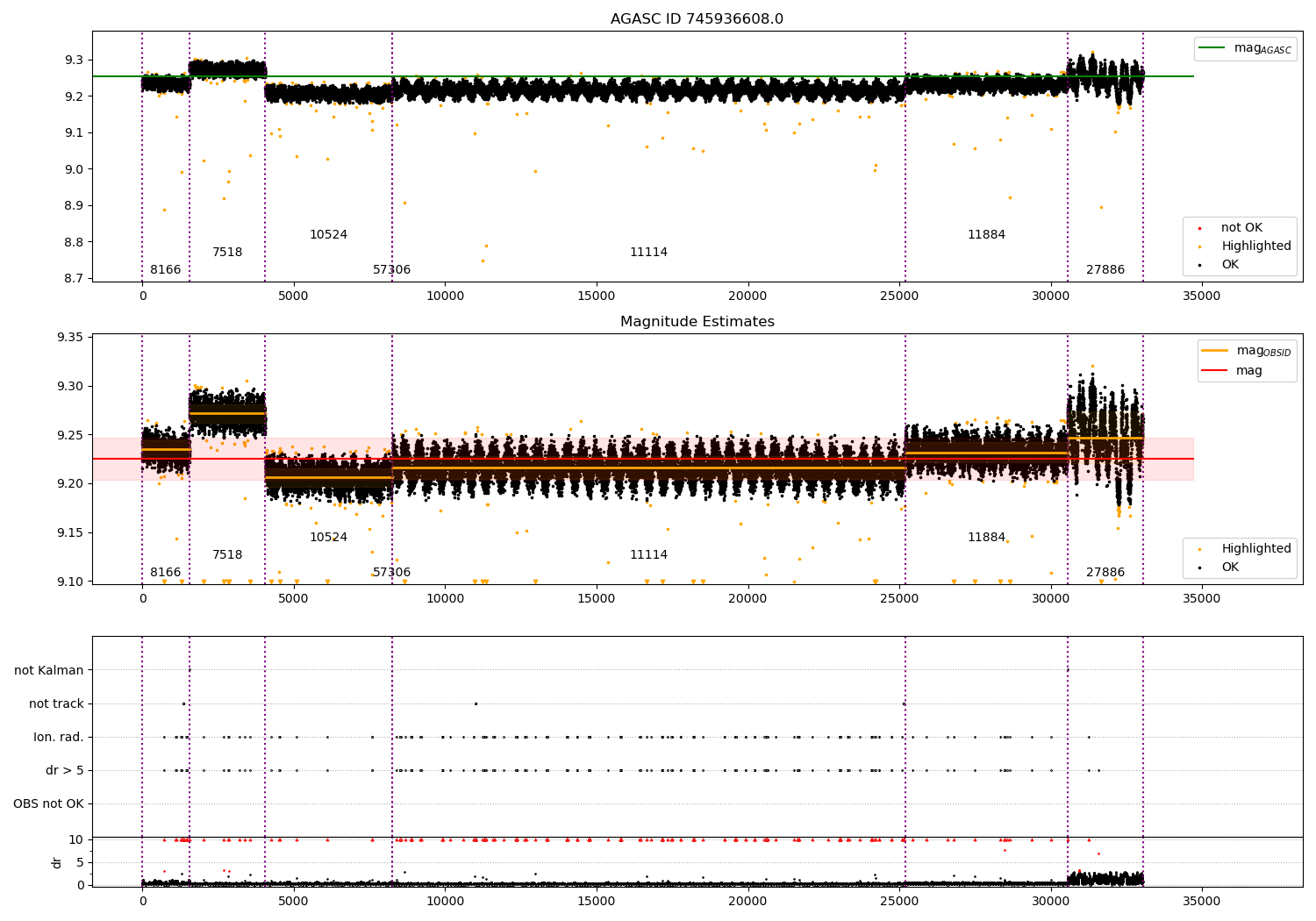Screen dimensions: 1316x921
Task: Click OBSID label 11884 in top plot
Action: coord(986,235)
